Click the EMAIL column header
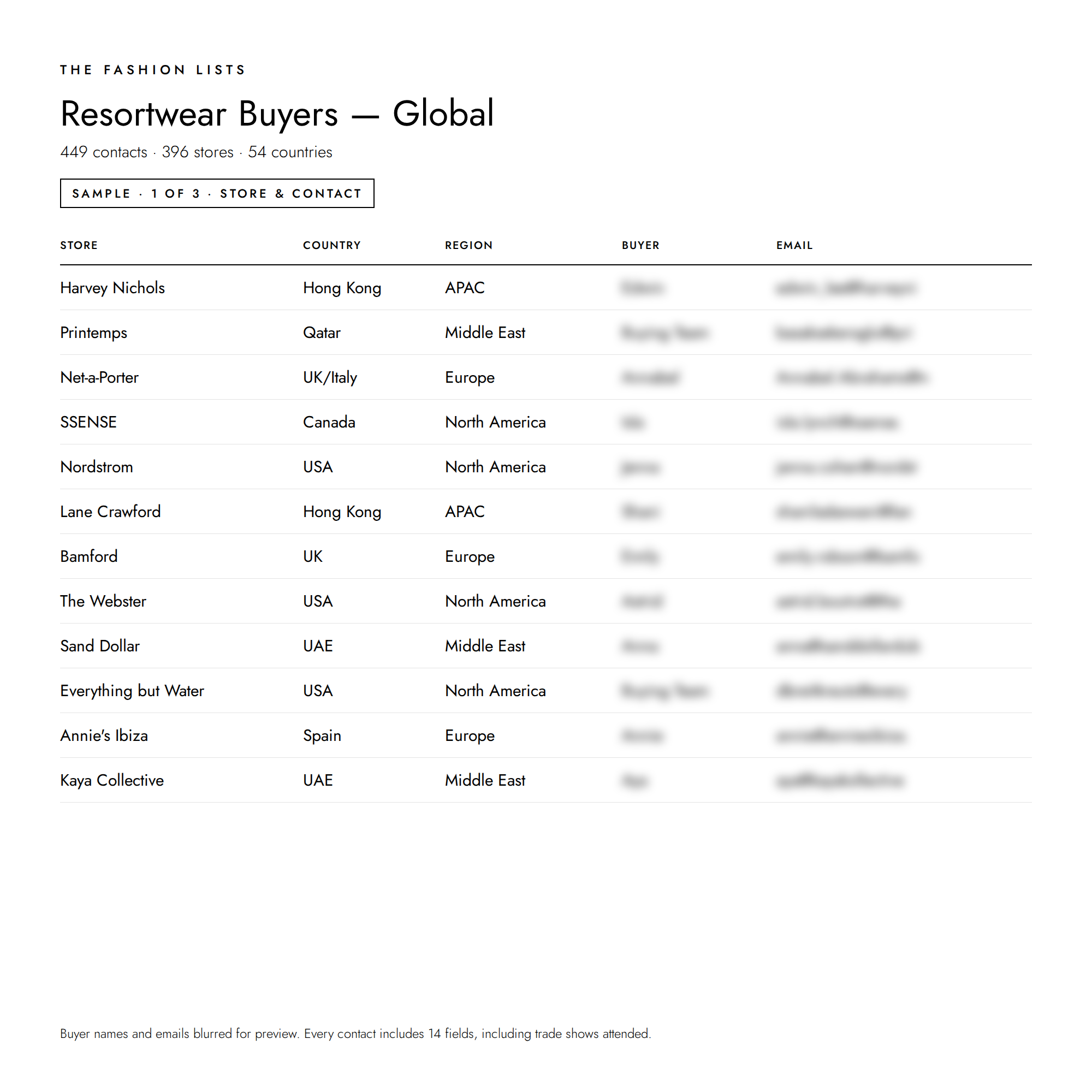The image size is (1092, 1092). pos(794,245)
